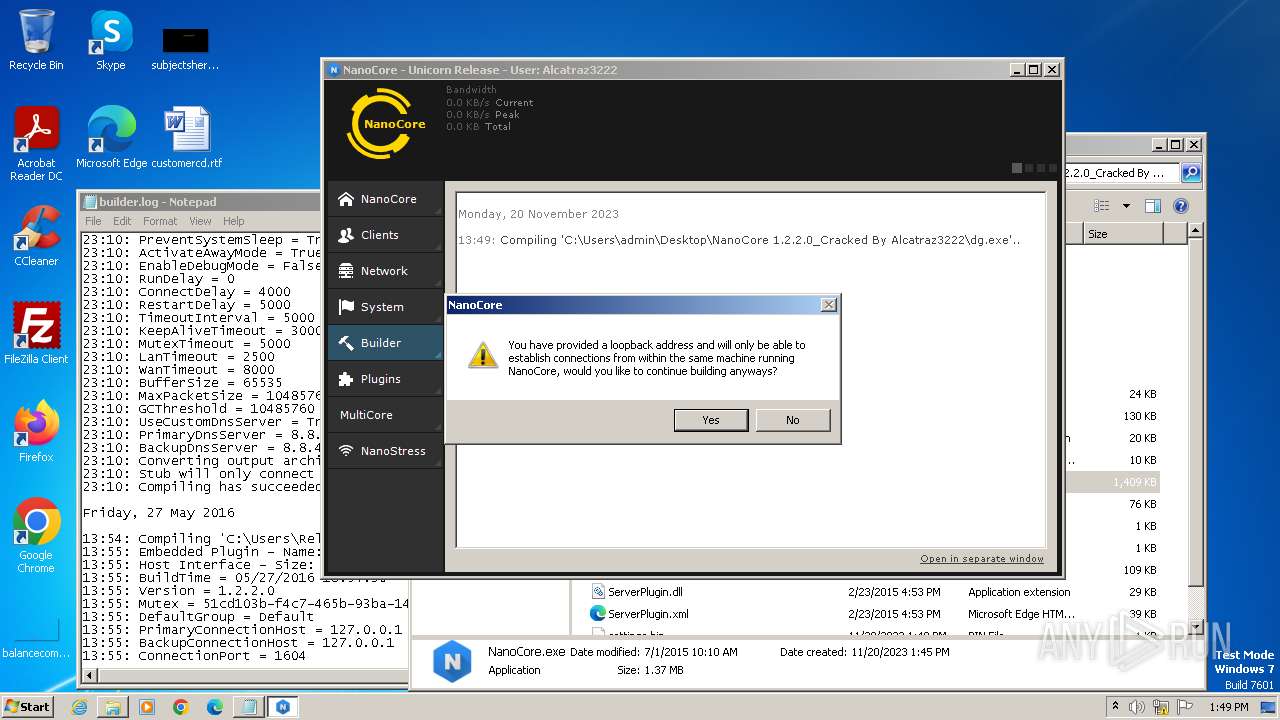The width and height of the screenshot is (1280, 720).
Task: Click the puzzle icon beside Plugins
Action: 346,379
